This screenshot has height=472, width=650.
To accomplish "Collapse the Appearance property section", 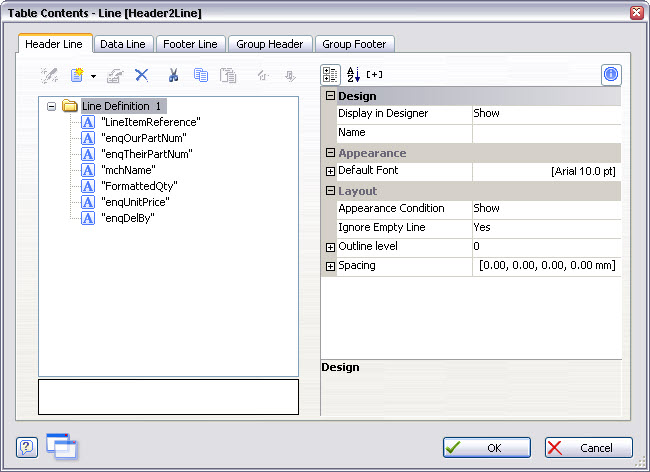I will 330,153.
